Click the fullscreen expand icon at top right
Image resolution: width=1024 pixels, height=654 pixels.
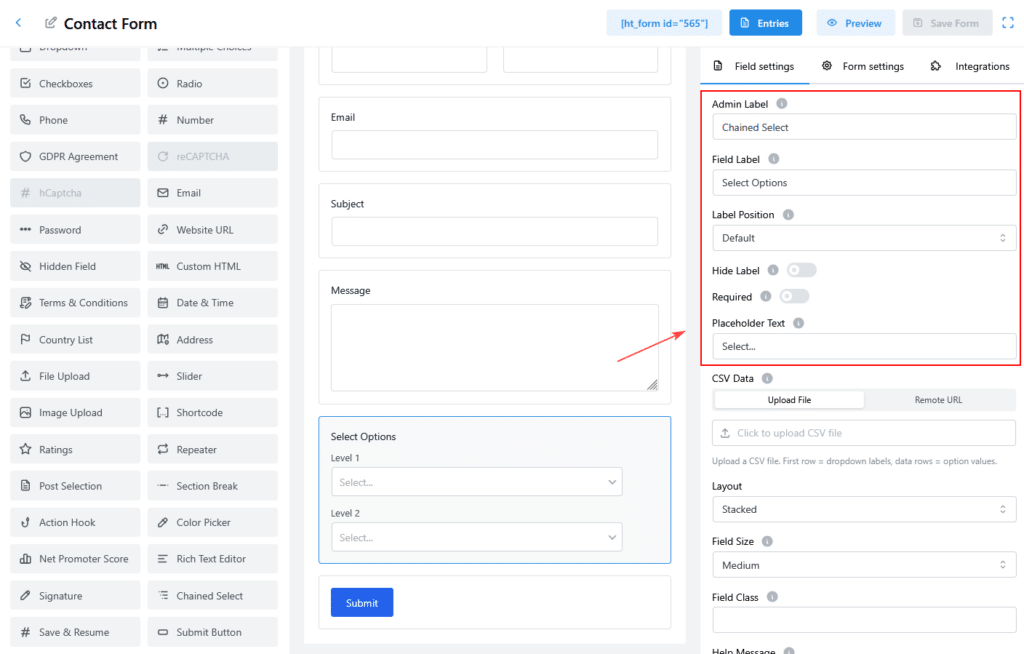point(1009,23)
